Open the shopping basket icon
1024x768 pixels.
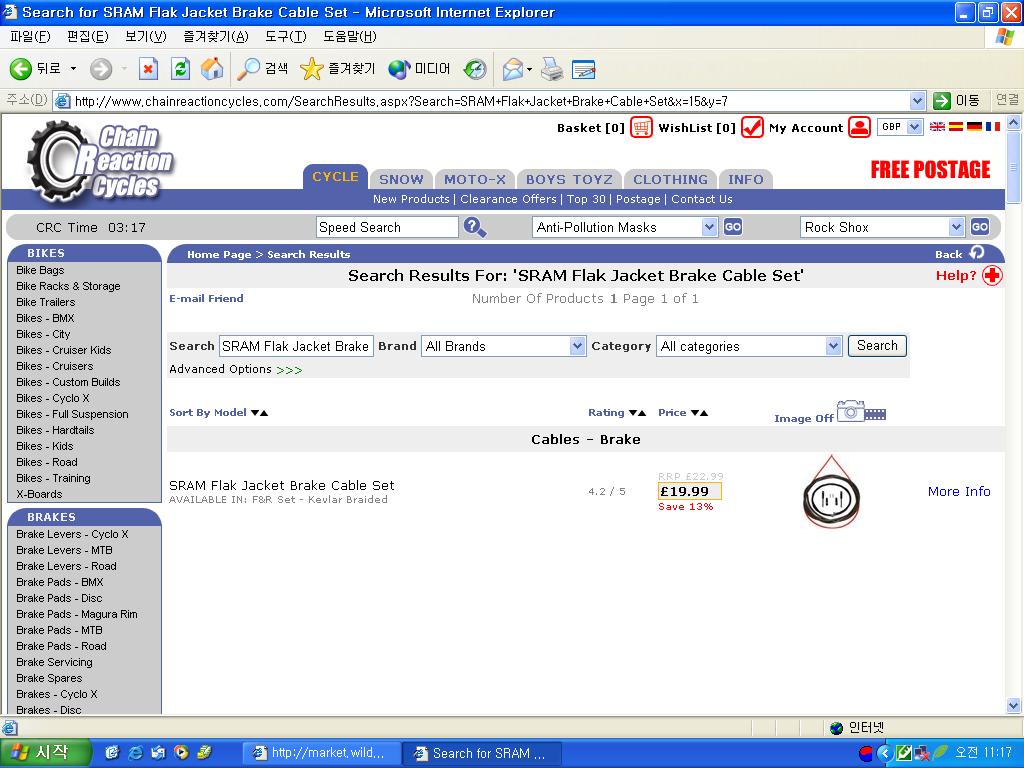click(641, 127)
